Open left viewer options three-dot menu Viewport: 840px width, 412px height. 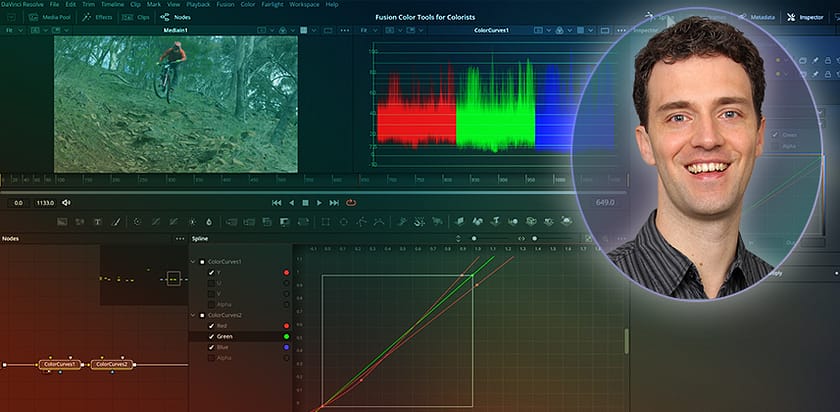click(345, 31)
